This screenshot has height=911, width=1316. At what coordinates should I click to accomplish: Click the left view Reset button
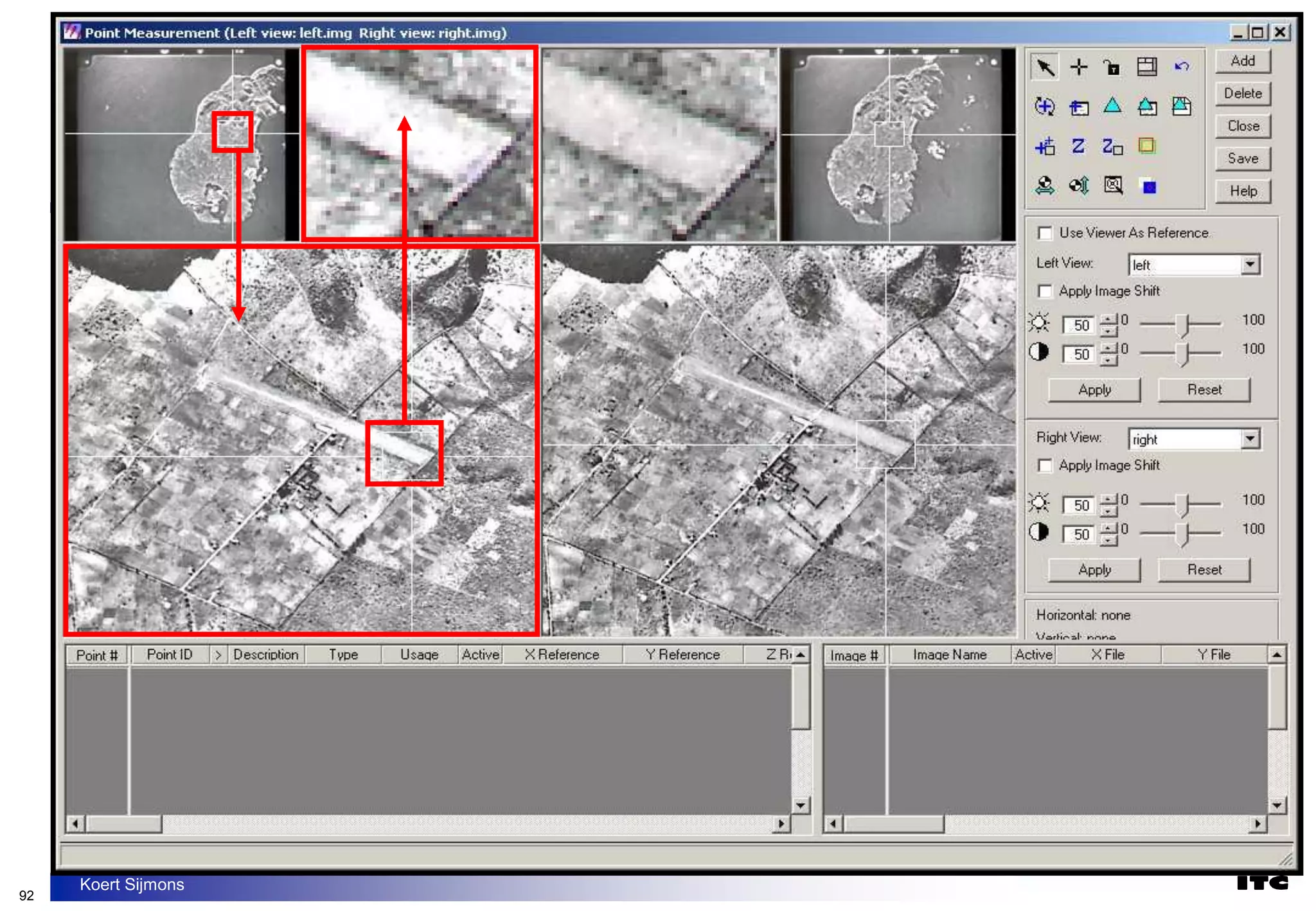coord(1204,390)
